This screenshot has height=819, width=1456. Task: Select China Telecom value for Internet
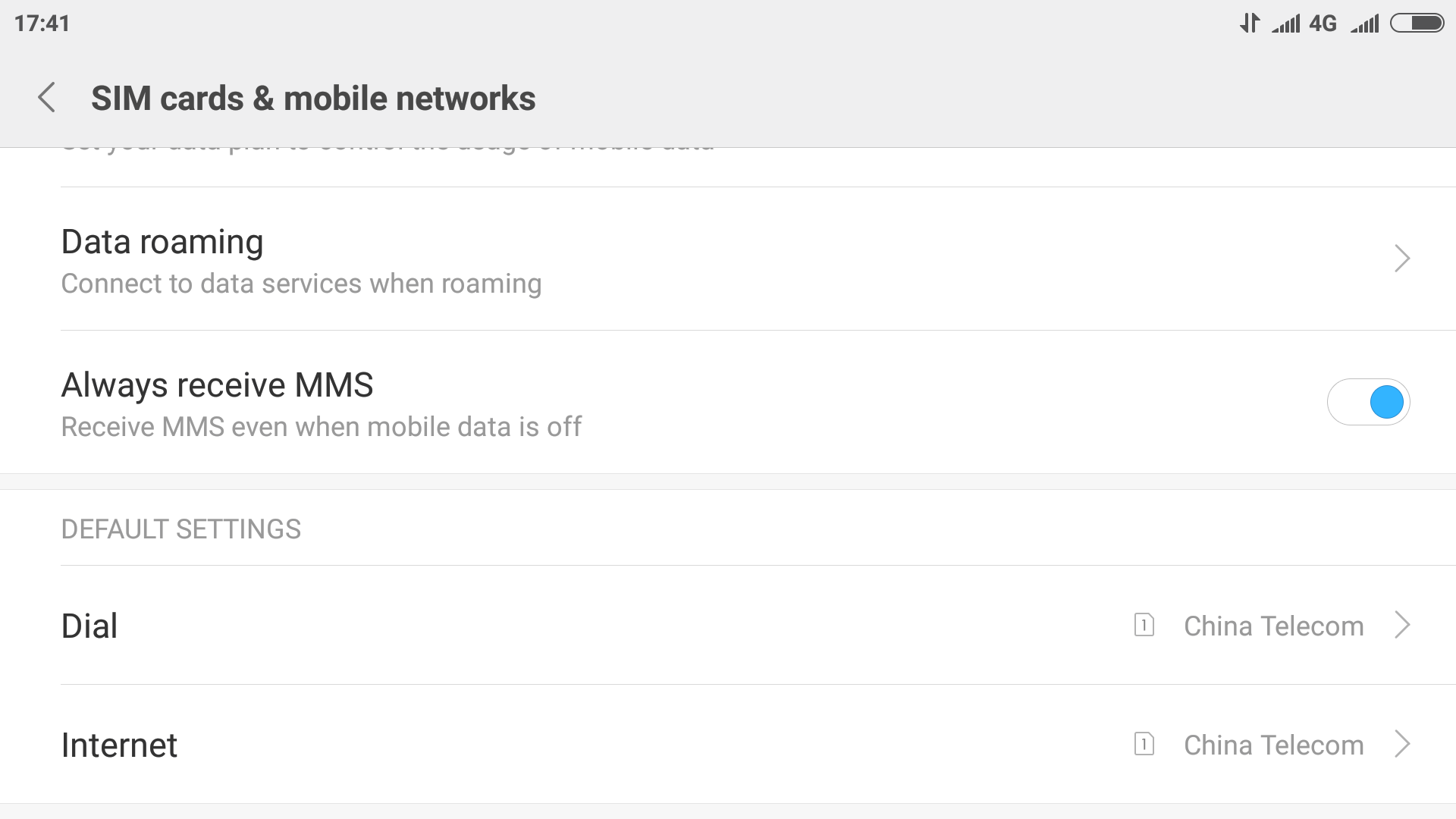[1273, 745]
